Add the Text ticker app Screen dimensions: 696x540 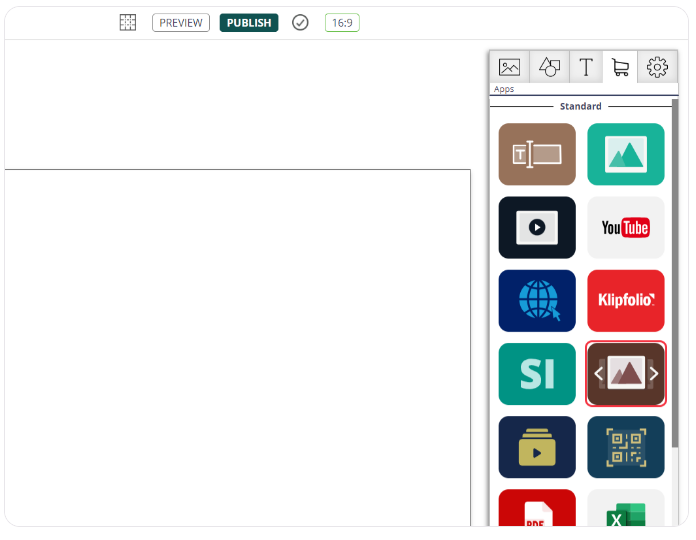[x=537, y=154]
